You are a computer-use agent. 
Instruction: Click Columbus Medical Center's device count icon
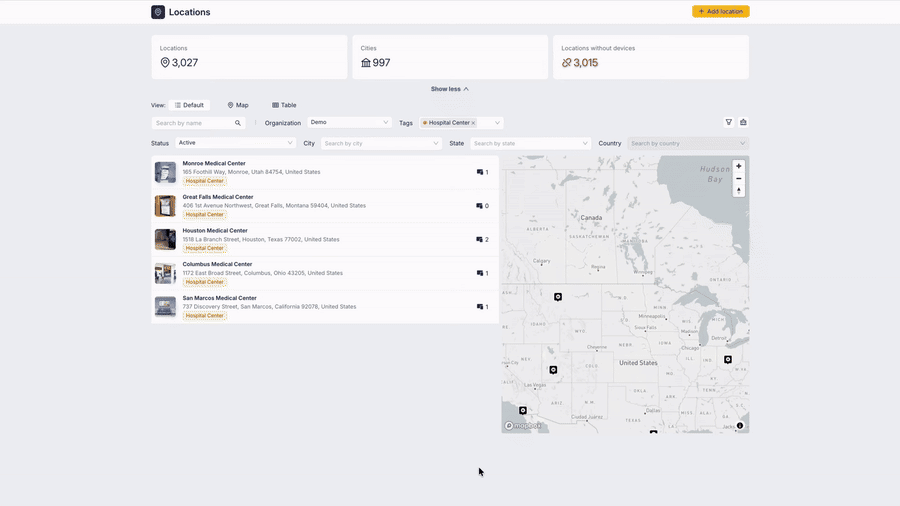click(x=480, y=273)
